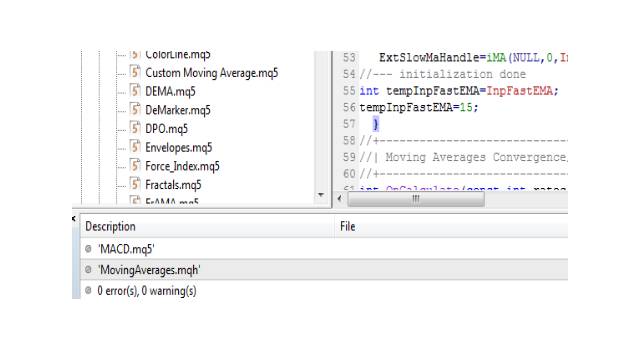Screen dimensions: 640x360
Task: Click code line 55 with tempInpFastEMA declaration
Action: point(459,91)
